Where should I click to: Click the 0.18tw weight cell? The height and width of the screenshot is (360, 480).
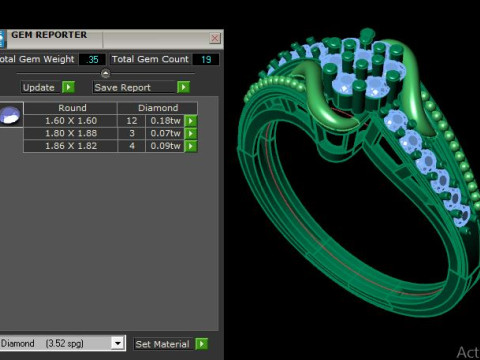coord(165,121)
